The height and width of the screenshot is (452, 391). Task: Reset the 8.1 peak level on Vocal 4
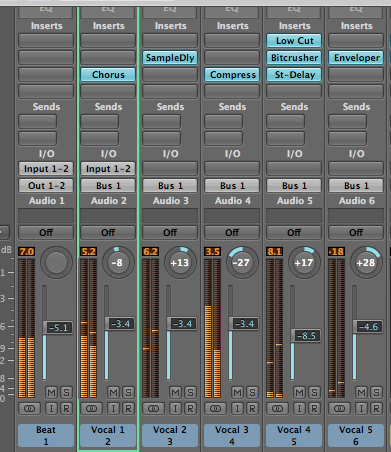point(274,252)
